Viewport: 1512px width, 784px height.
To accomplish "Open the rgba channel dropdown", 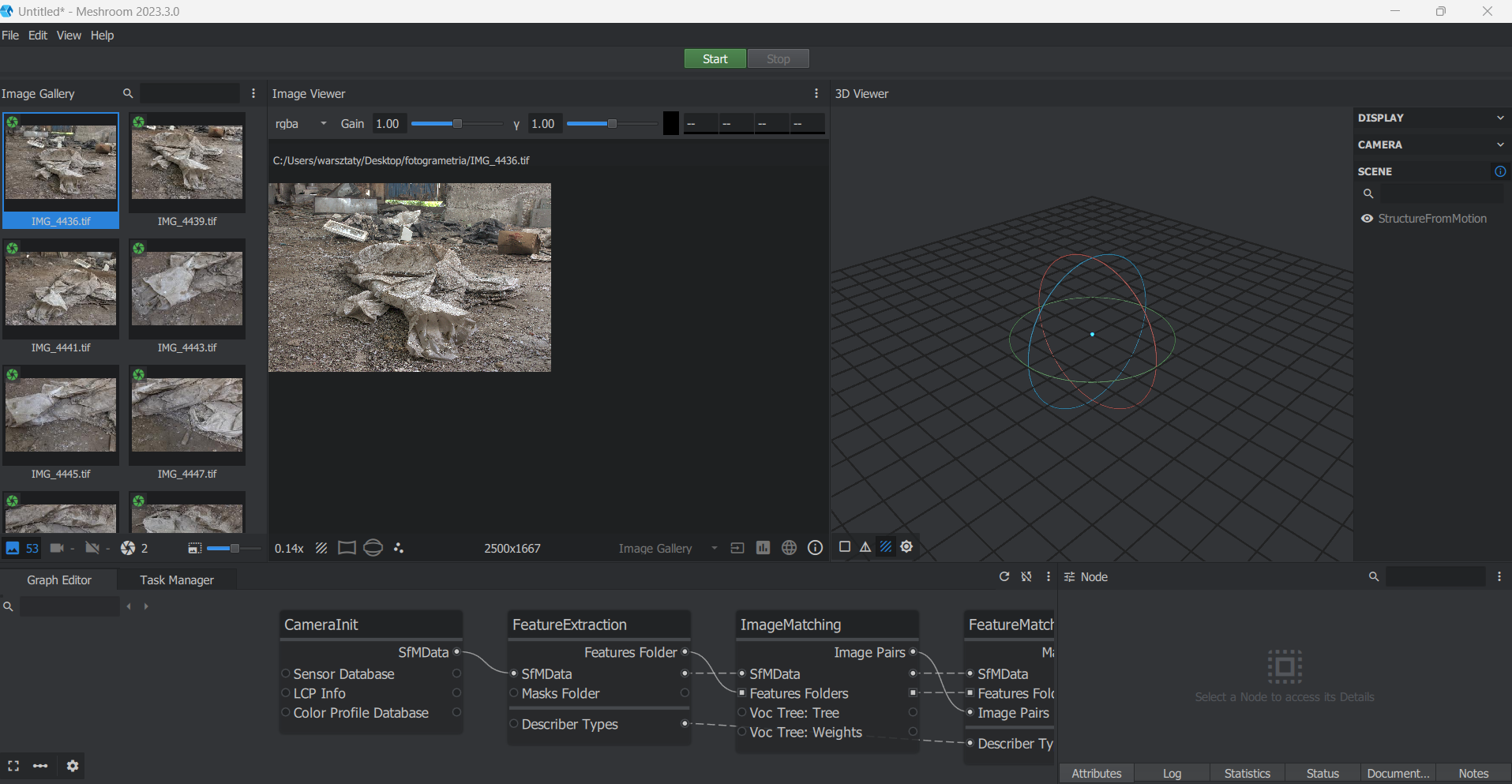I will click(x=301, y=124).
